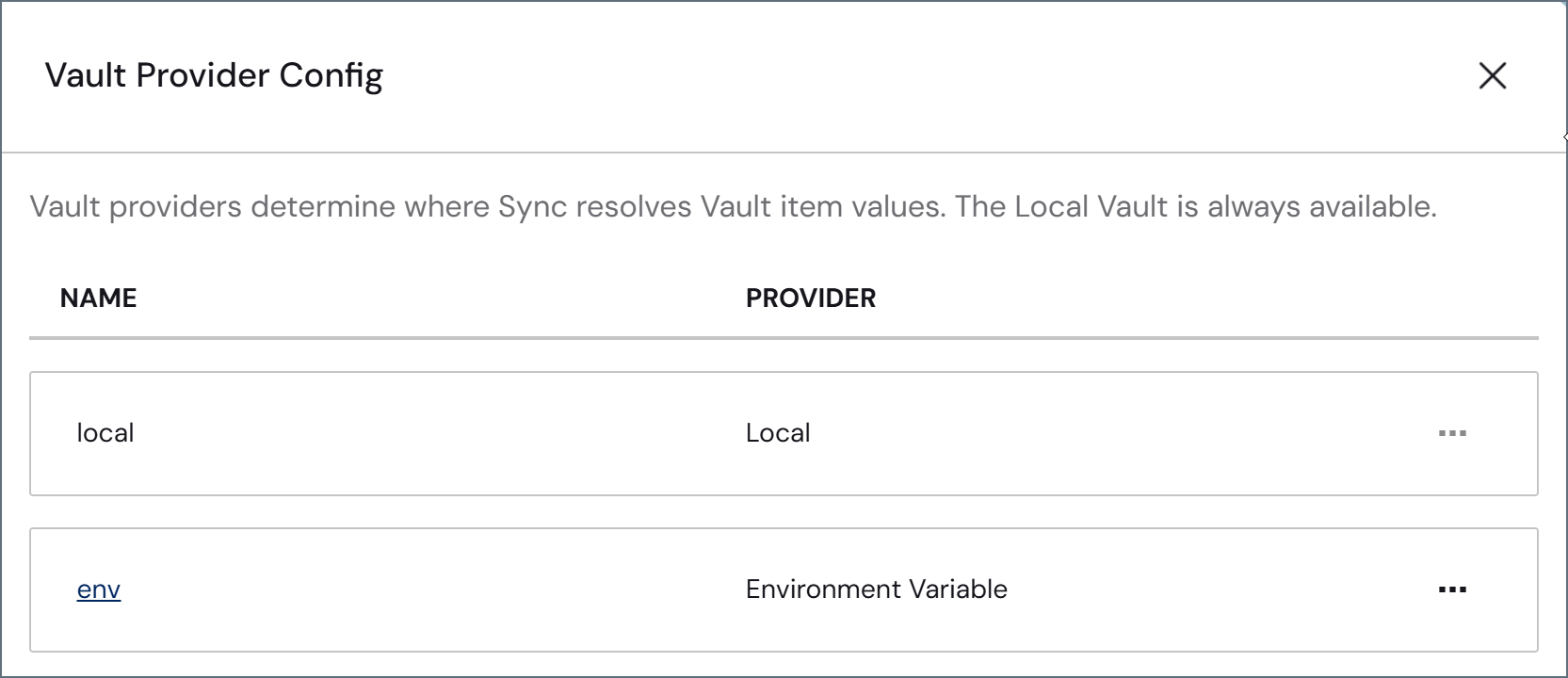Close the Vault Provider Config dialog
Screen dimensions: 1568x678
1493,75
